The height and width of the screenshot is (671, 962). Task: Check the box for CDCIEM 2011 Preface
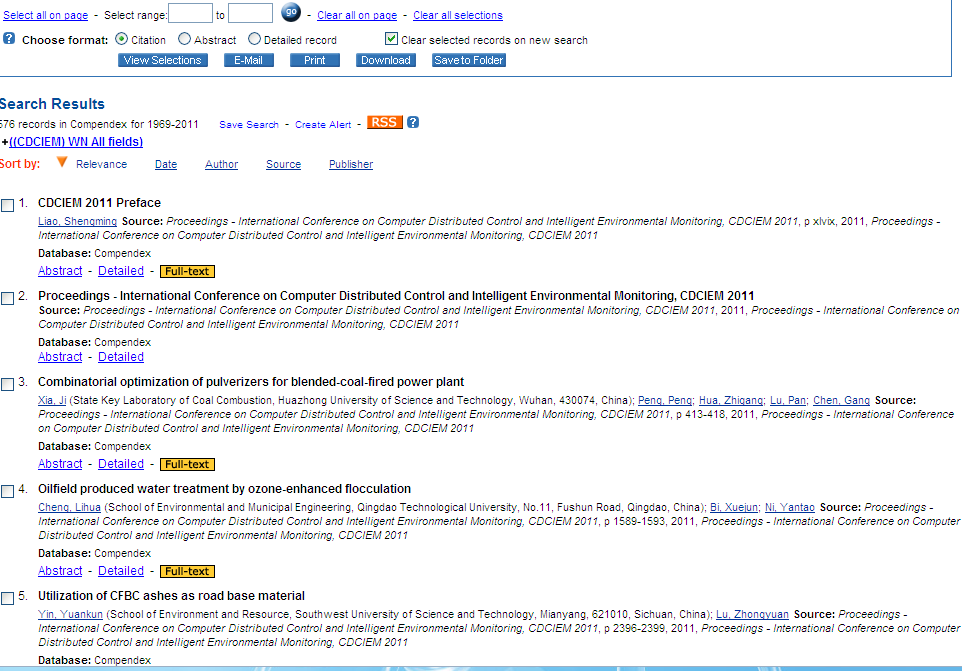[x=7, y=205]
